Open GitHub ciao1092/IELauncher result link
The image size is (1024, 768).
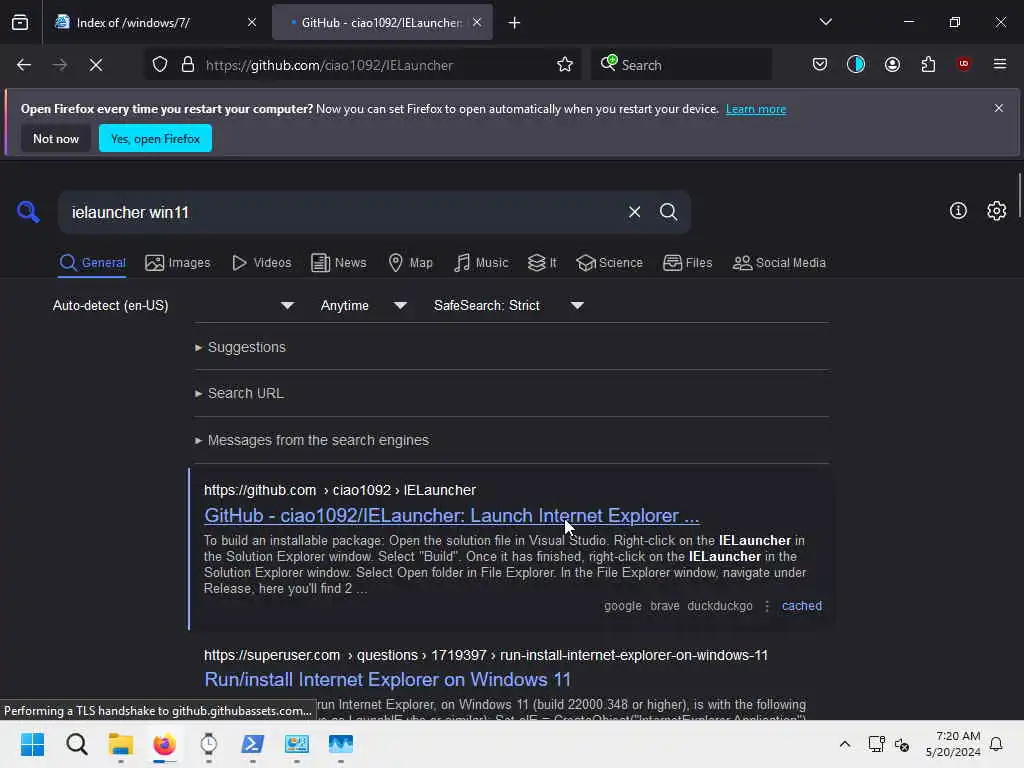(x=451, y=515)
